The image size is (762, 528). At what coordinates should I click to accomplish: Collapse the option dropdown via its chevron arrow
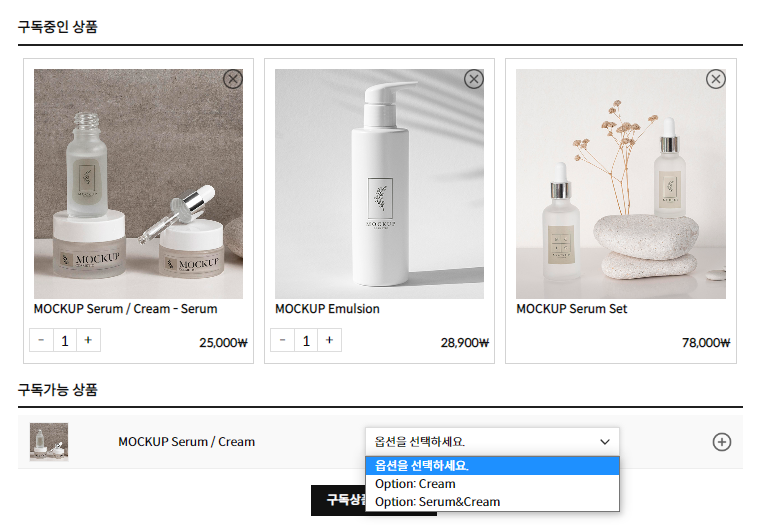tap(605, 442)
